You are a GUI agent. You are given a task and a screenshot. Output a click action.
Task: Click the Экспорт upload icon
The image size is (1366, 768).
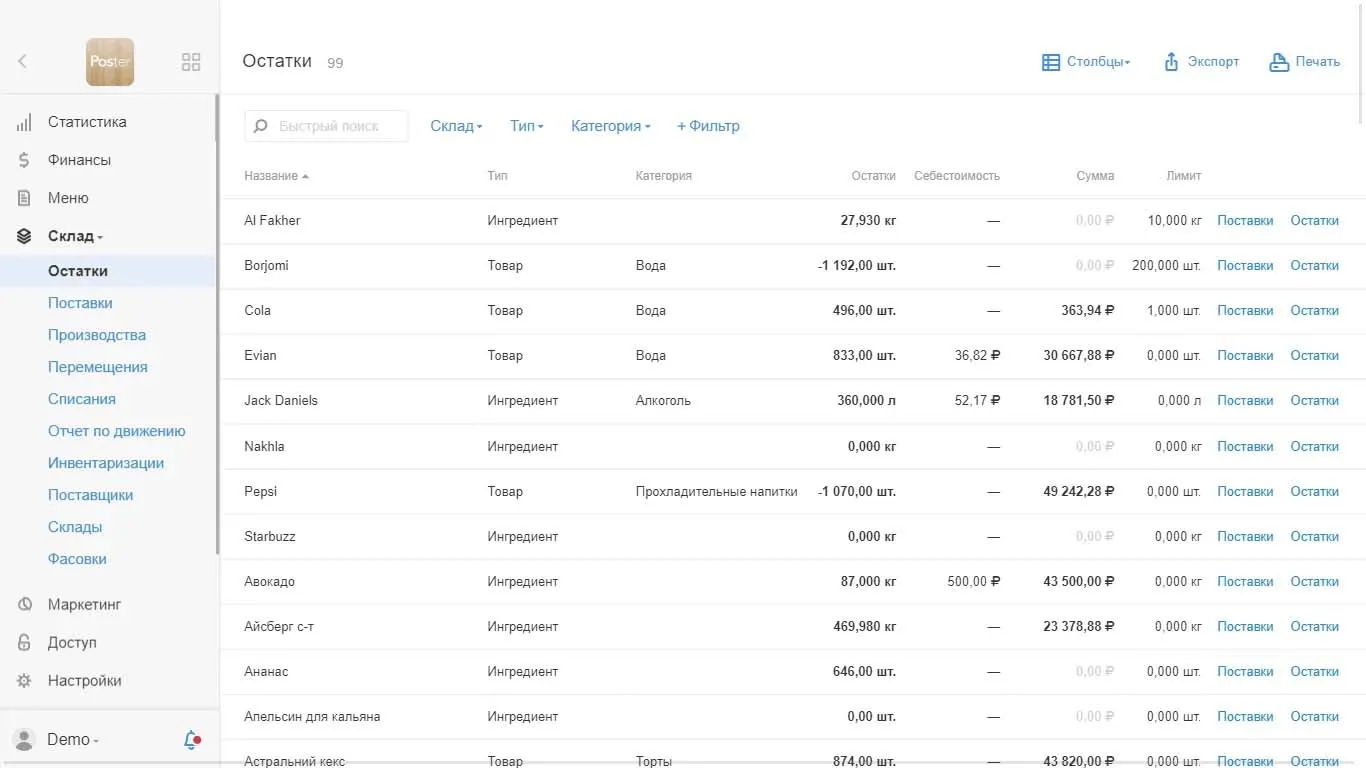[1171, 62]
